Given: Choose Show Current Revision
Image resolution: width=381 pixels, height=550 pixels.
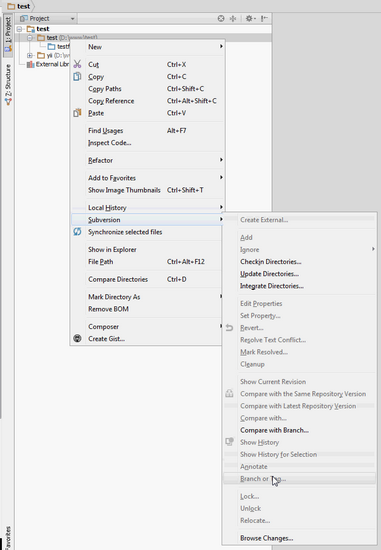Looking at the screenshot, I should pos(273,382).
